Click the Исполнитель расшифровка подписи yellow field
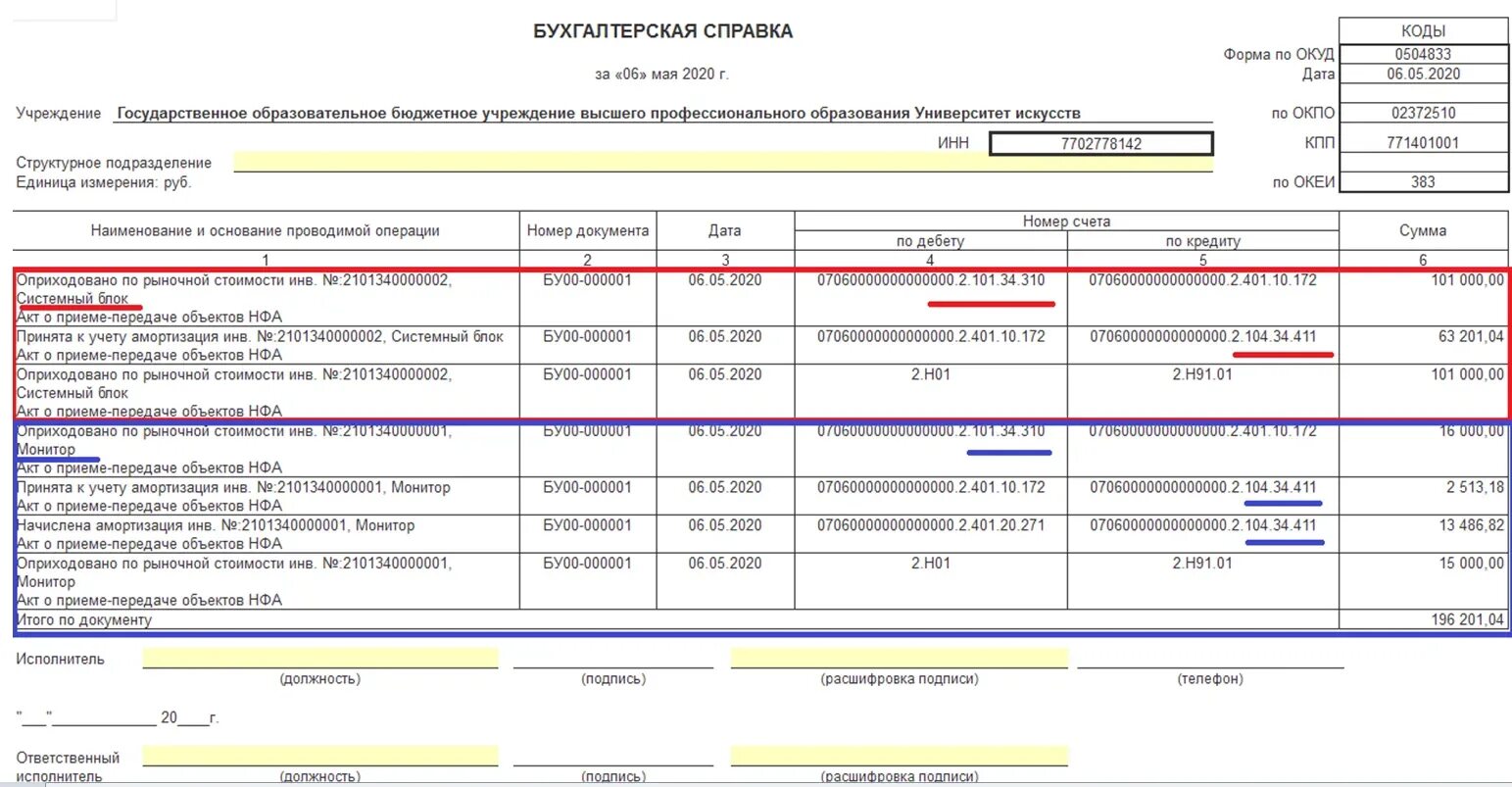1512x787 pixels. tap(900, 659)
